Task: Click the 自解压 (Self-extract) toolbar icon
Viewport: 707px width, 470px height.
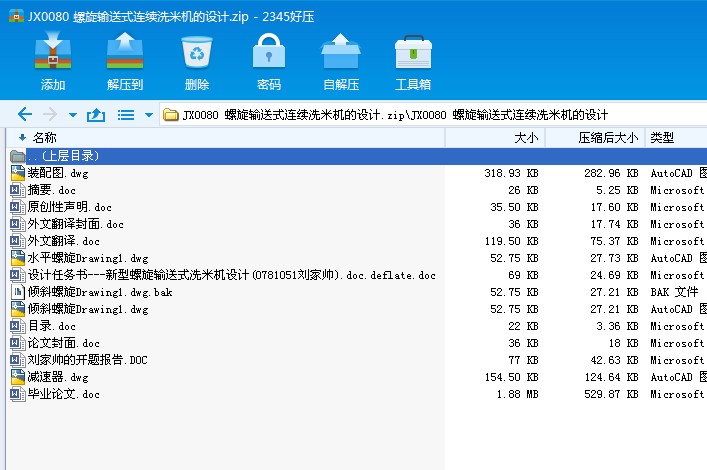Action: pyautogui.click(x=341, y=50)
